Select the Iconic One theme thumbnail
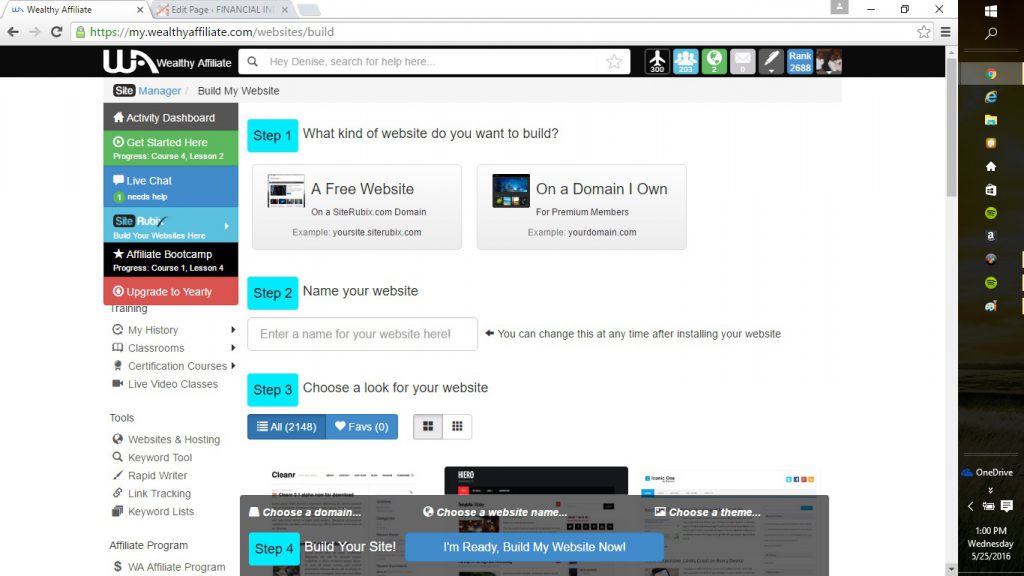1024x576 pixels. tap(729, 522)
